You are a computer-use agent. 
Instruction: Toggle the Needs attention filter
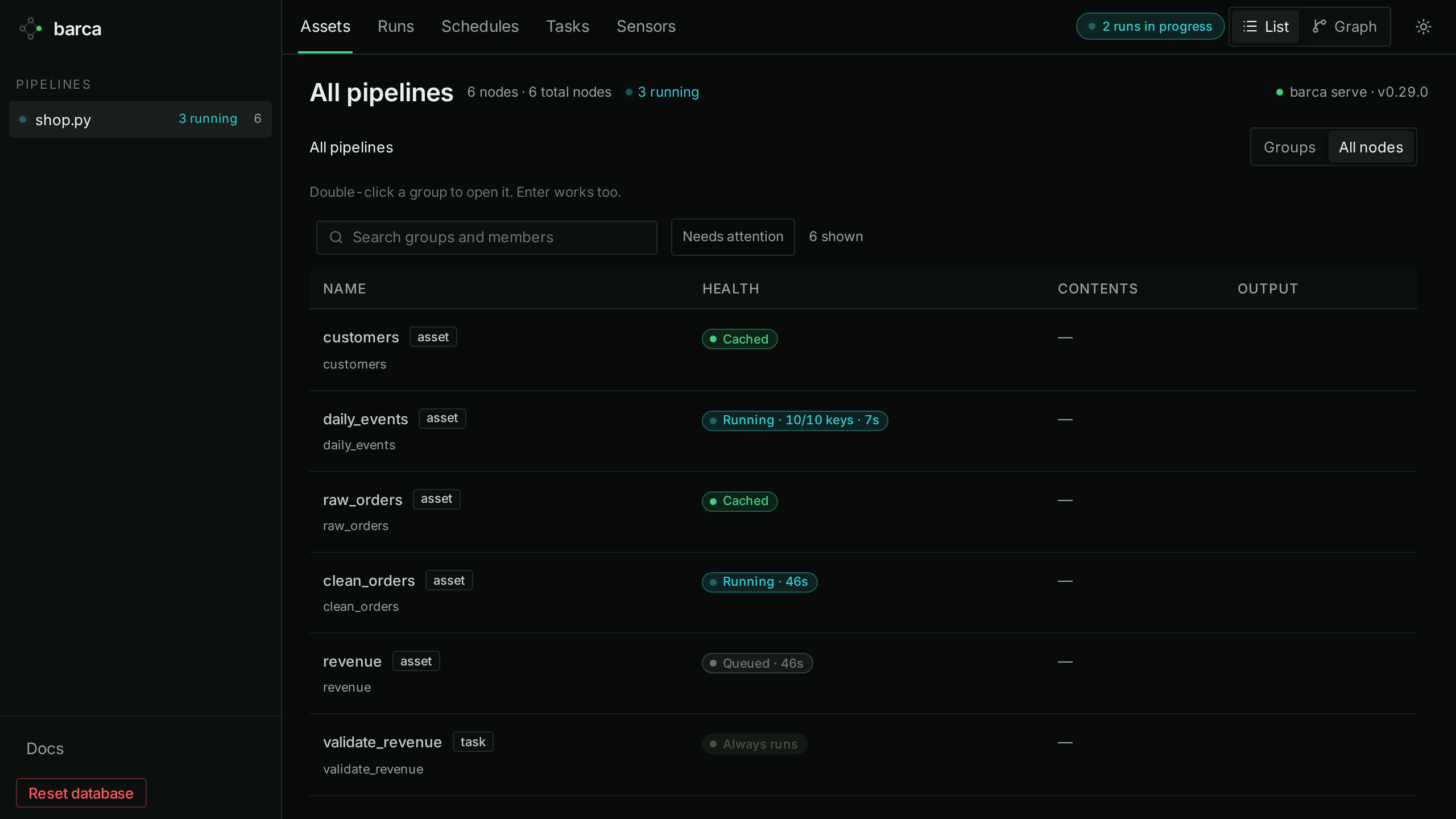(733, 237)
